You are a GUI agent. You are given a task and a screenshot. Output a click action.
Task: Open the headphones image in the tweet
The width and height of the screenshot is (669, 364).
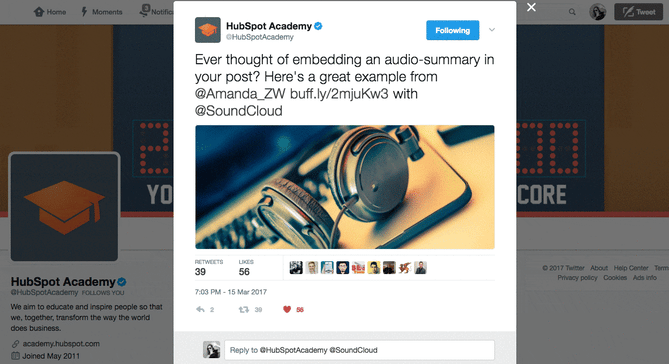(345, 187)
